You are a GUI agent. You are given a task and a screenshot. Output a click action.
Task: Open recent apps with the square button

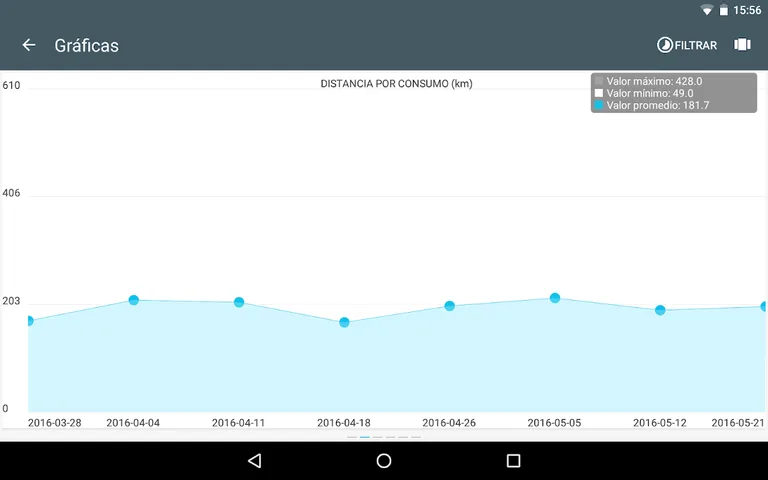point(513,460)
